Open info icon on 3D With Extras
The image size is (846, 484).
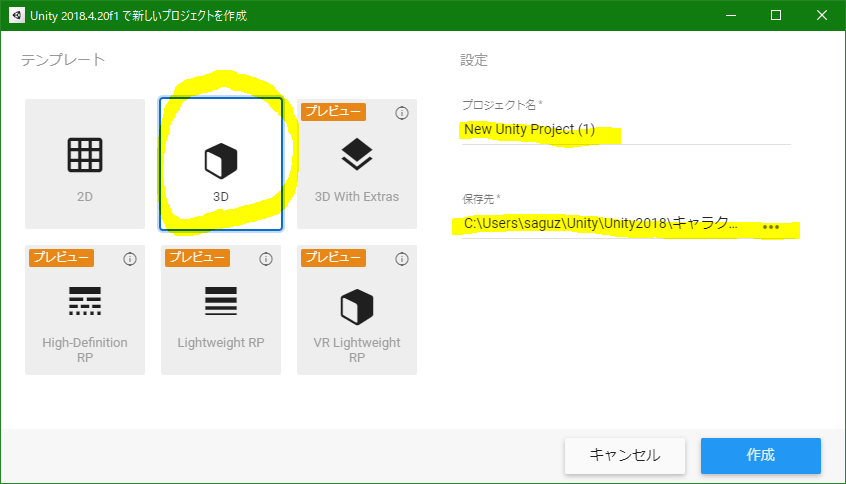(x=401, y=113)
